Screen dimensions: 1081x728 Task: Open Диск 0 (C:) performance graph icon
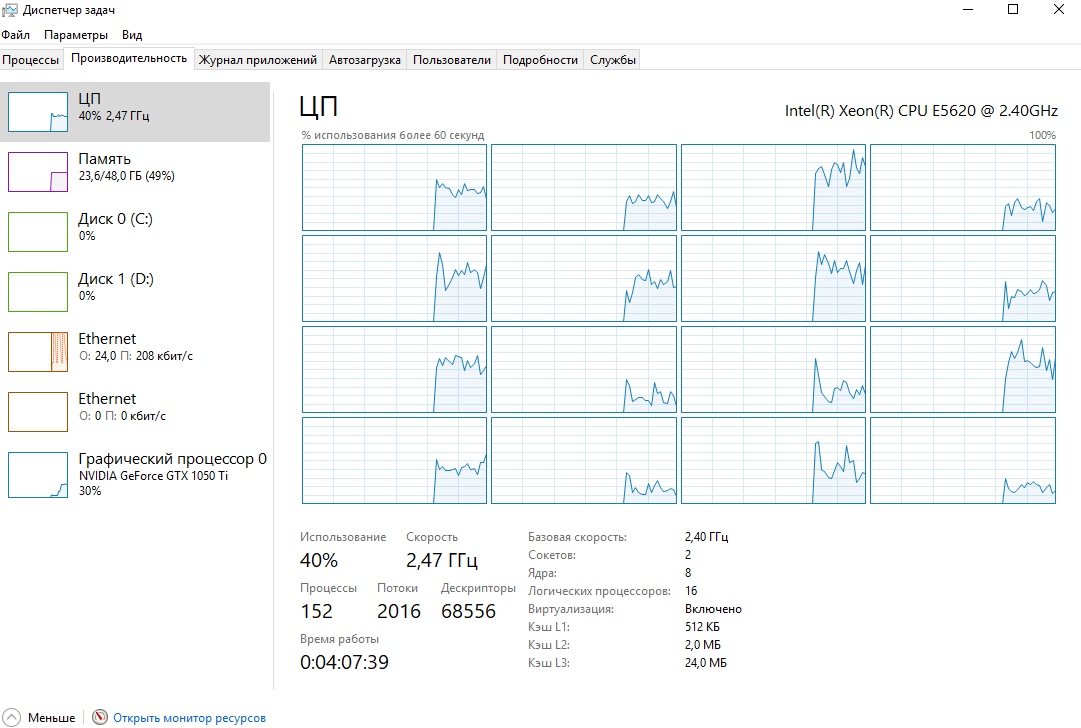(38, 231)
